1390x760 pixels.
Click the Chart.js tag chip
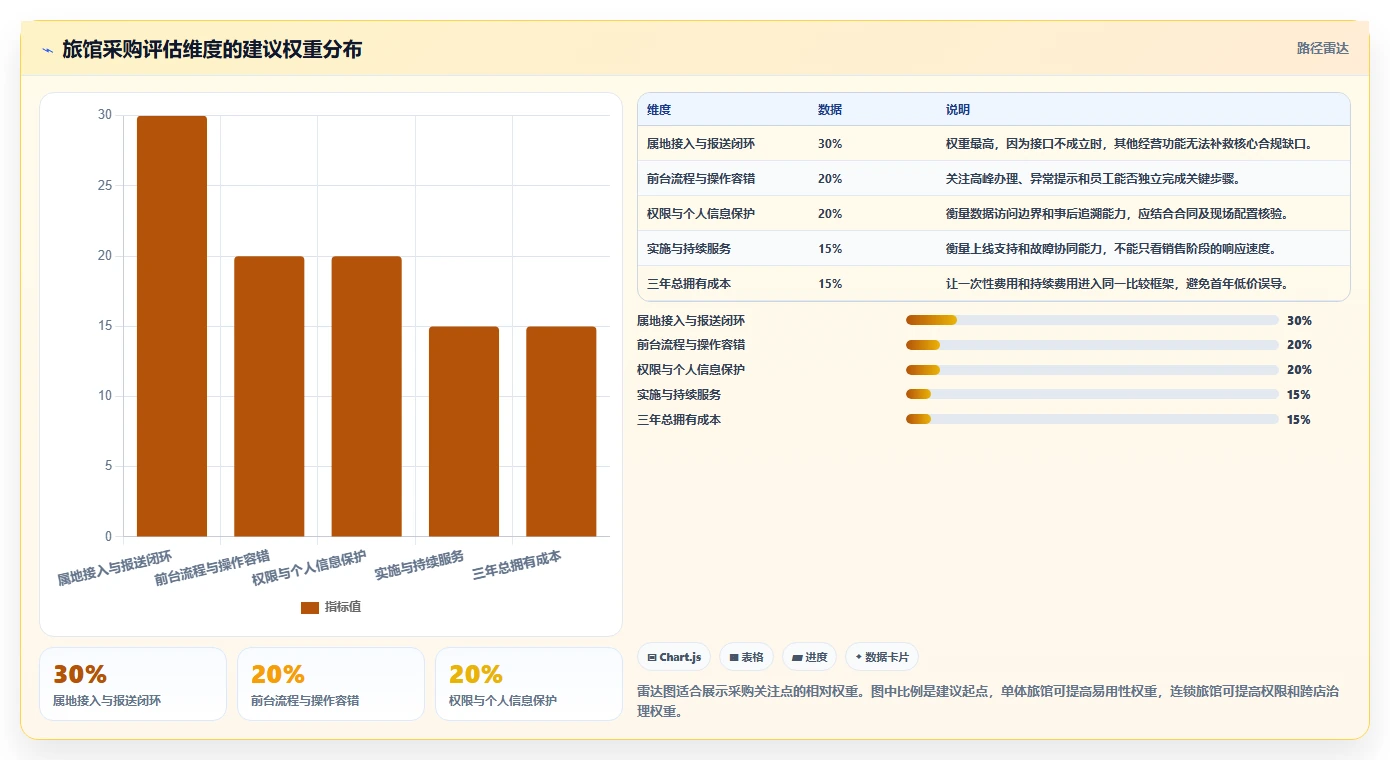click(675, 657)
